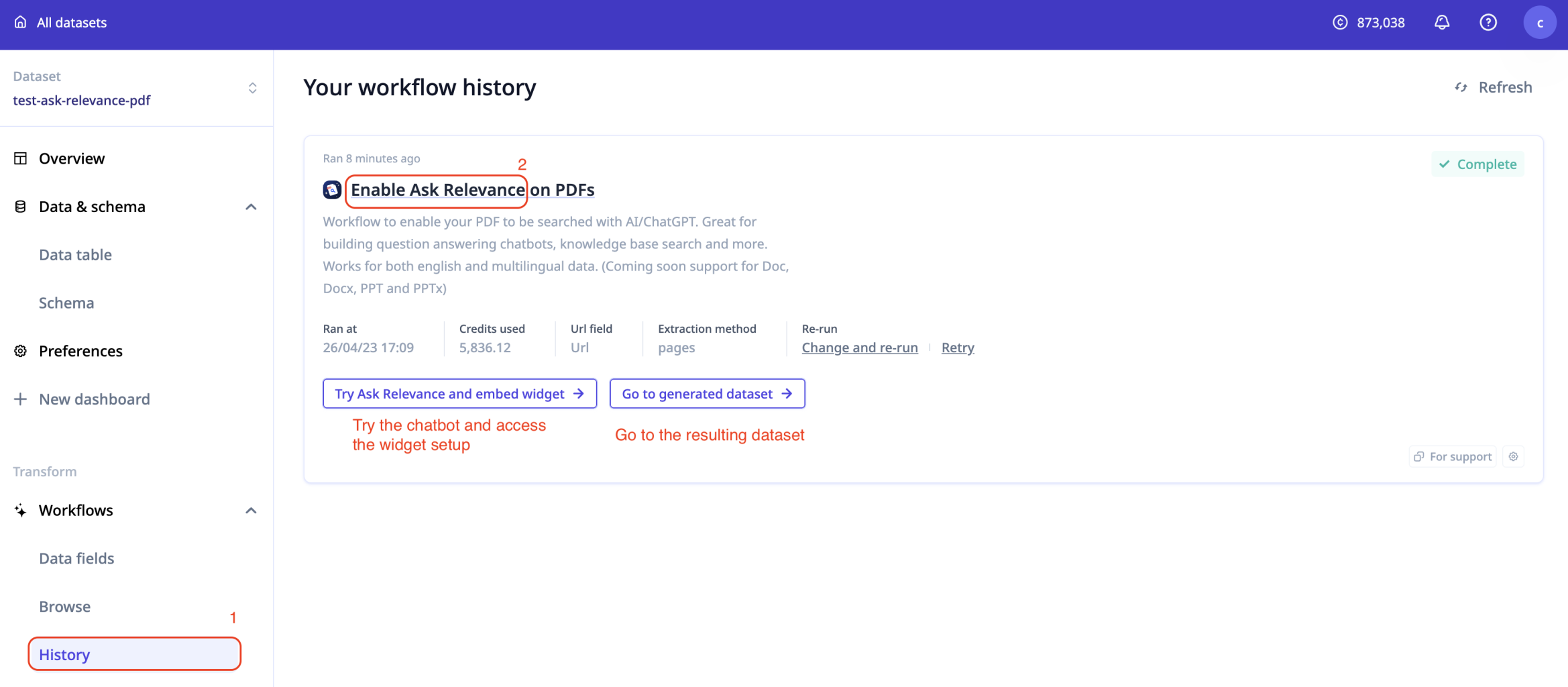Click the Workflows sparkle icon
Viewport: 1568px width, 687px height.
point(20,511)
